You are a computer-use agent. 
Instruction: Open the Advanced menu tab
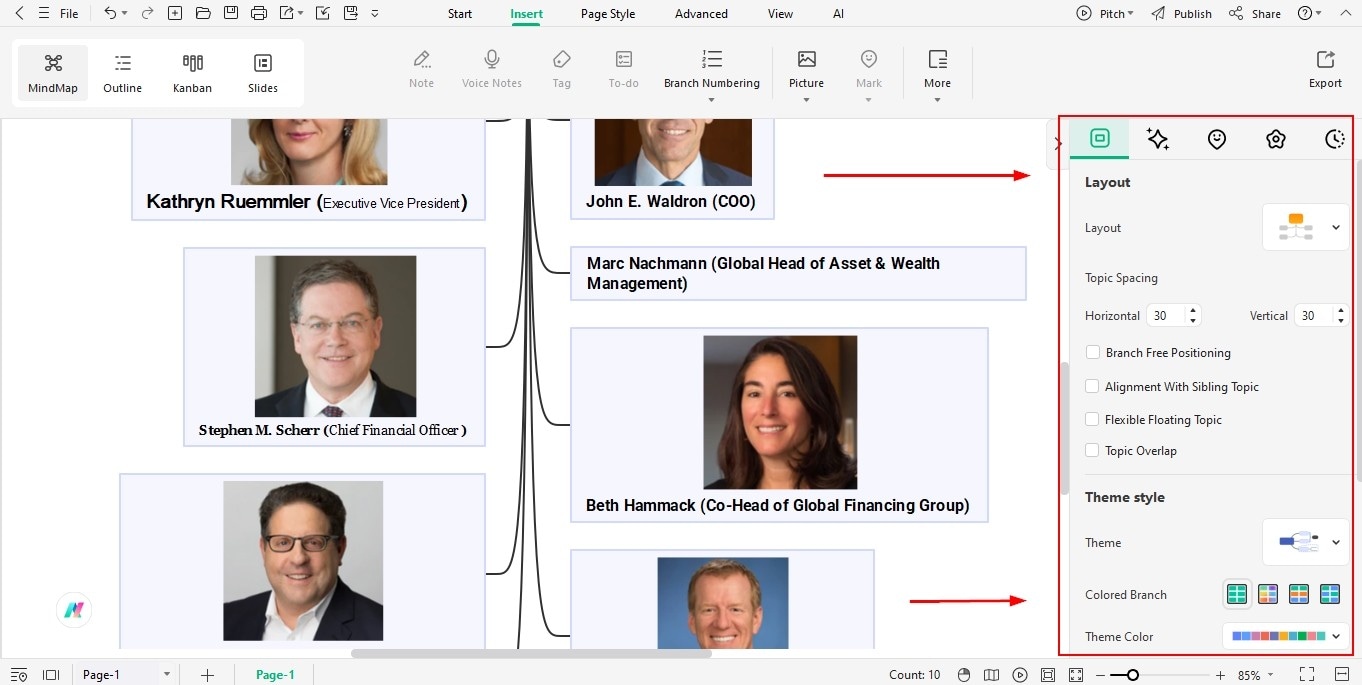(x=700, y=13)
